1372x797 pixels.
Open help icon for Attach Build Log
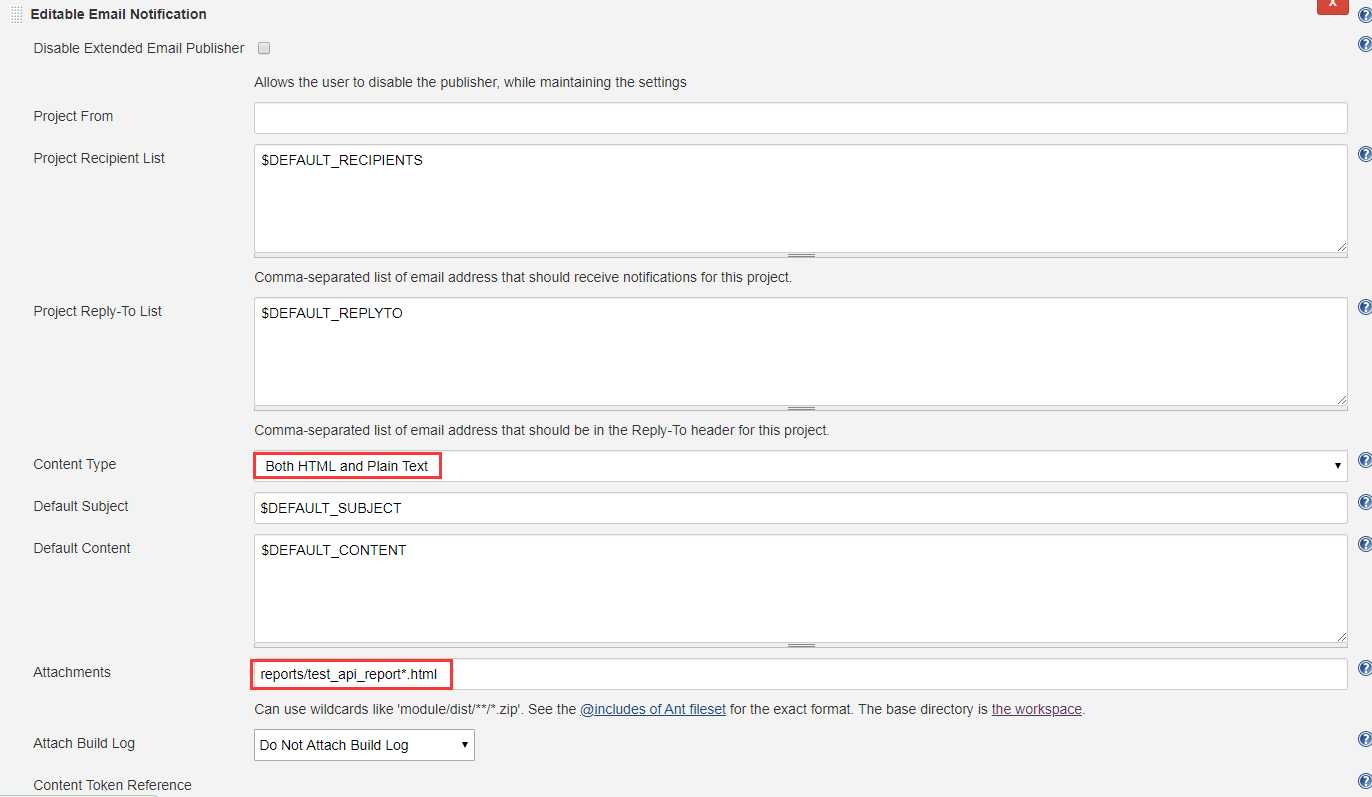[x=1365, y=740]
